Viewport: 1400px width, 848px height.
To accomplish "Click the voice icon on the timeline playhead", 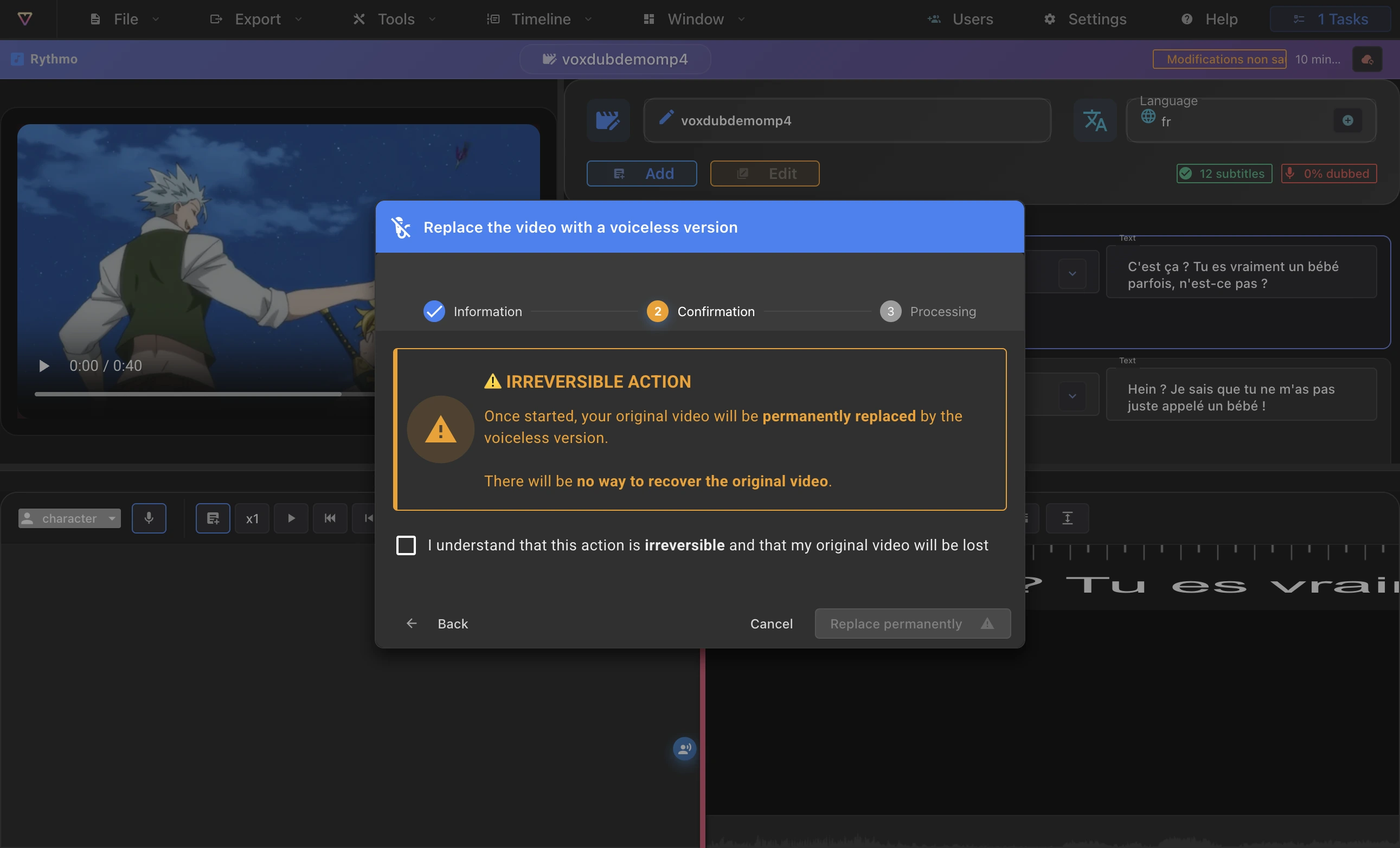I will coord(685,749).
